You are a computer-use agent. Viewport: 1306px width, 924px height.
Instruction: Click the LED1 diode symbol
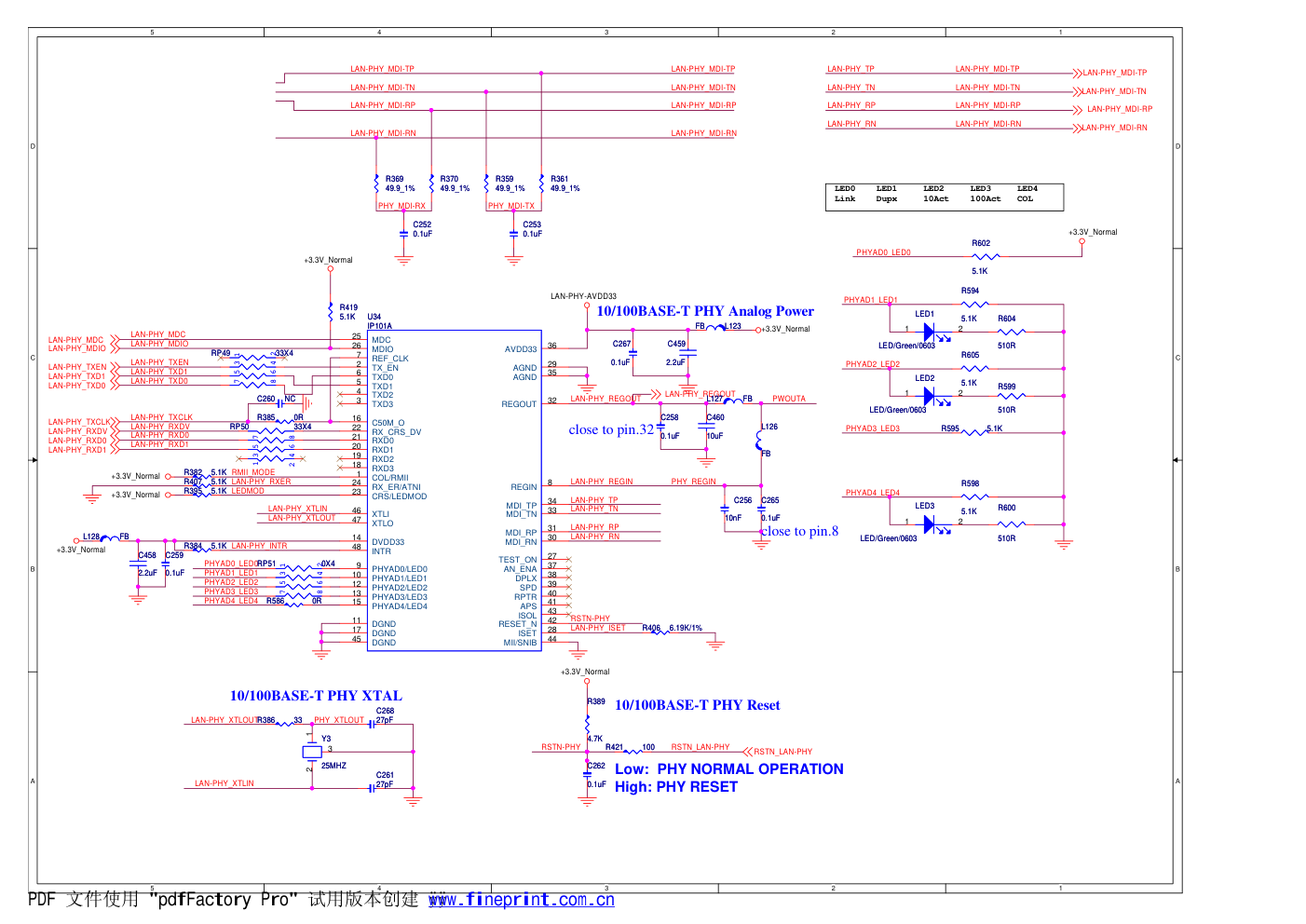(x=929, y=332)
